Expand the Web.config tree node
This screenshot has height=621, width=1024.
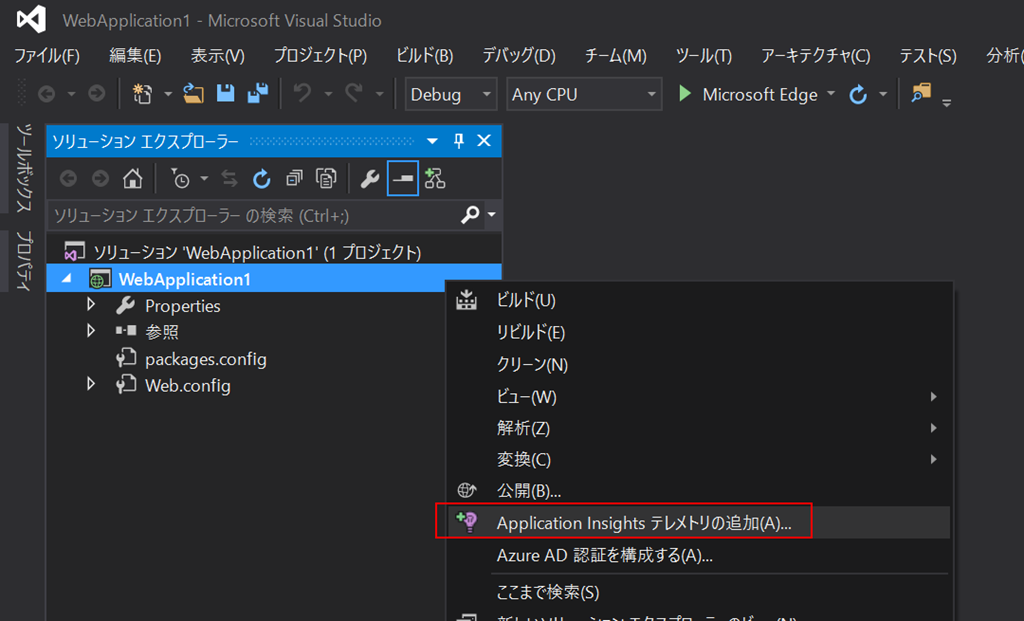tap(91, 385)
